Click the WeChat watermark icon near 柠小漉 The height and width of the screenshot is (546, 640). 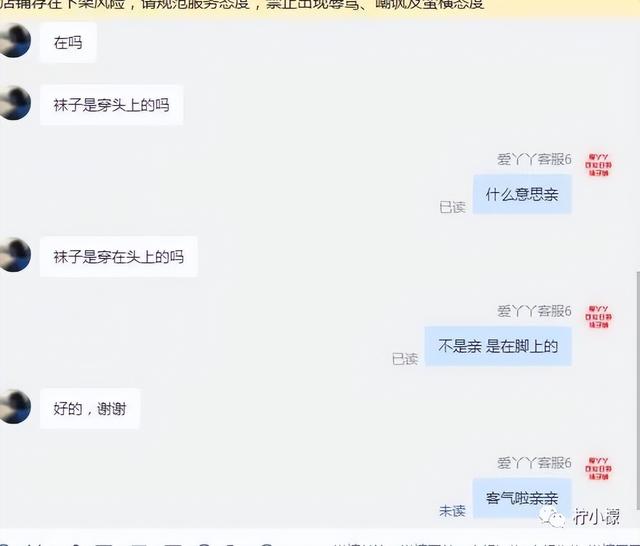pos(553,517)
